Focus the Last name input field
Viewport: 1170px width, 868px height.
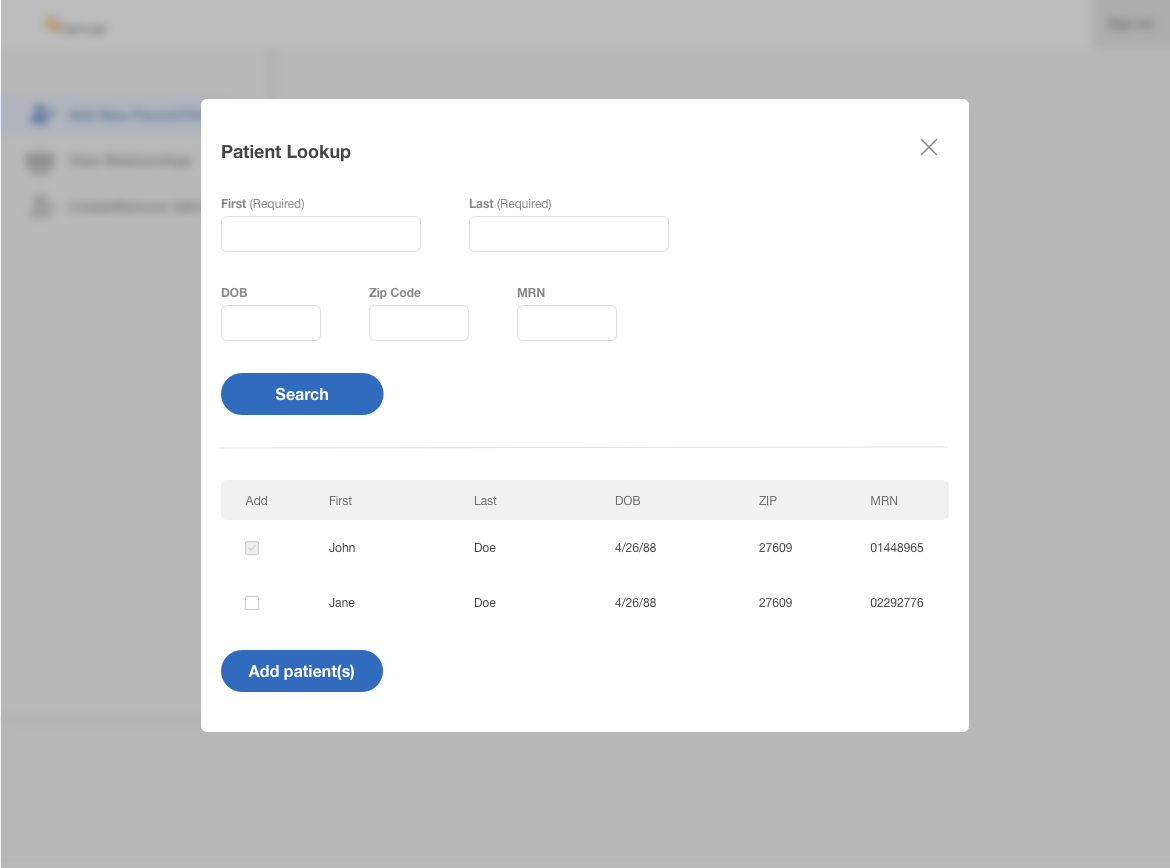tap(568, 234)
